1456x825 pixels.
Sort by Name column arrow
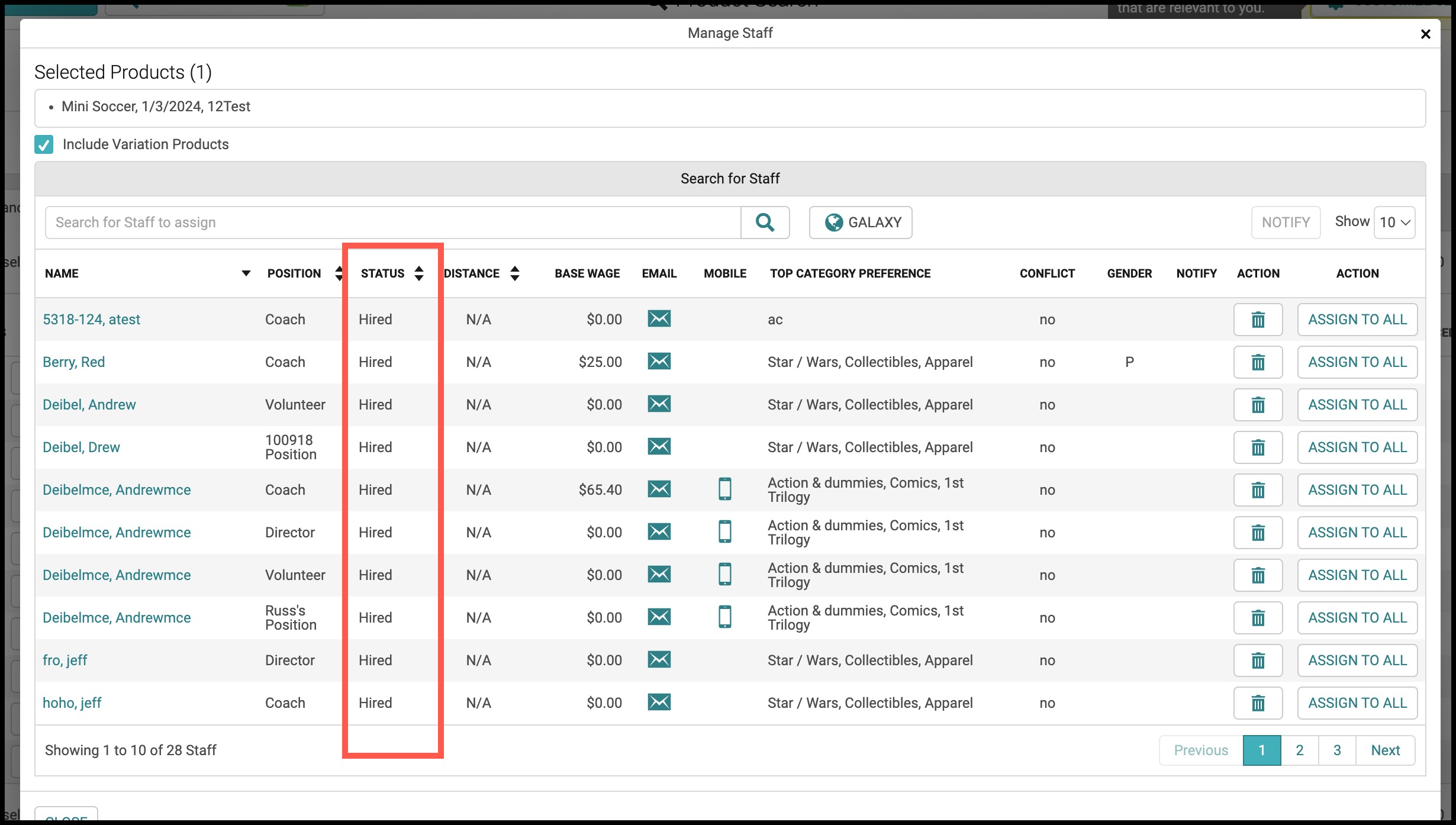coord(246,273)
